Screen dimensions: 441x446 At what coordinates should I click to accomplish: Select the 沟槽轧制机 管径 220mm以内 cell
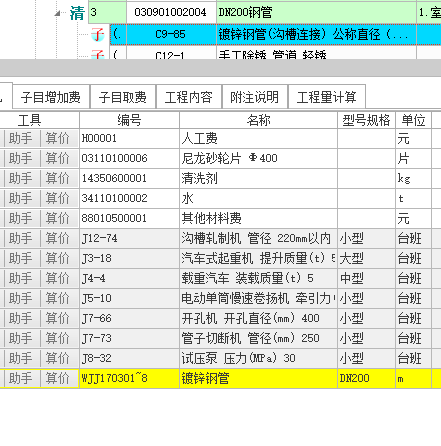[258, 239]
